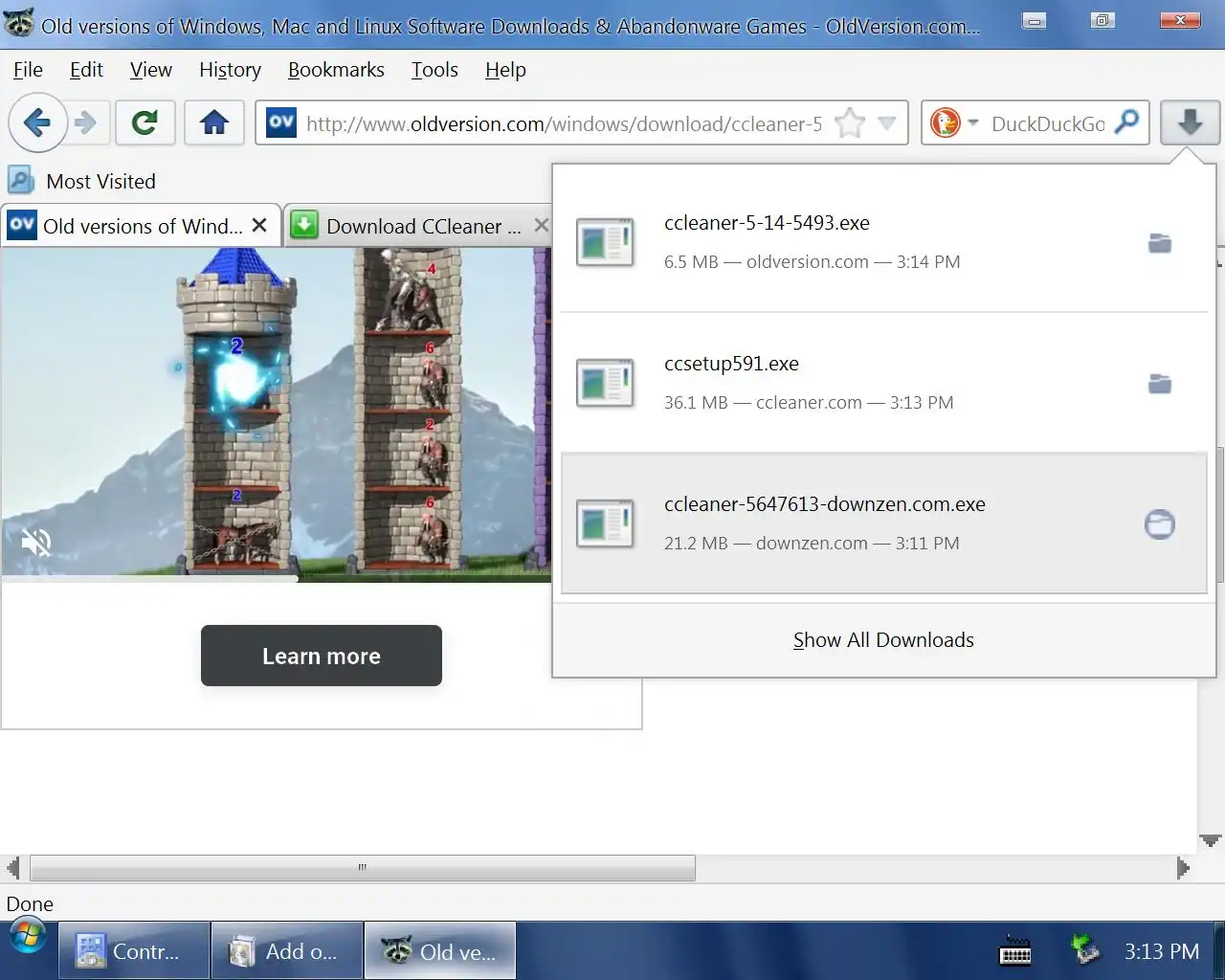
Task: Open the address bar history dropdown arrow
Action: click(887, 122)
